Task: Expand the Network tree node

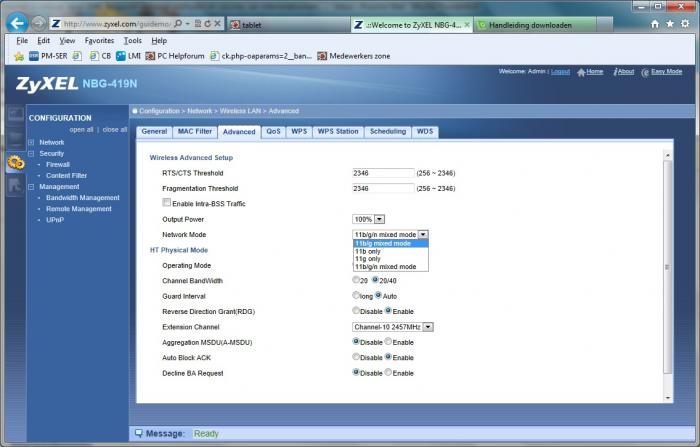Action: tap(31, 142)
